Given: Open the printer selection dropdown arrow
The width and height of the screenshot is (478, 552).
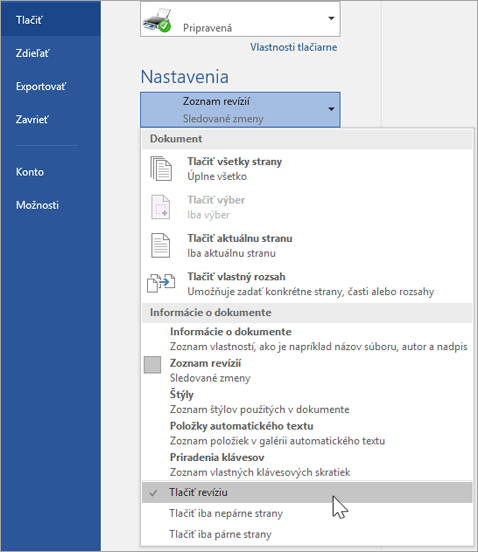Looking at the screenshot, I should (x=331, y=18).
